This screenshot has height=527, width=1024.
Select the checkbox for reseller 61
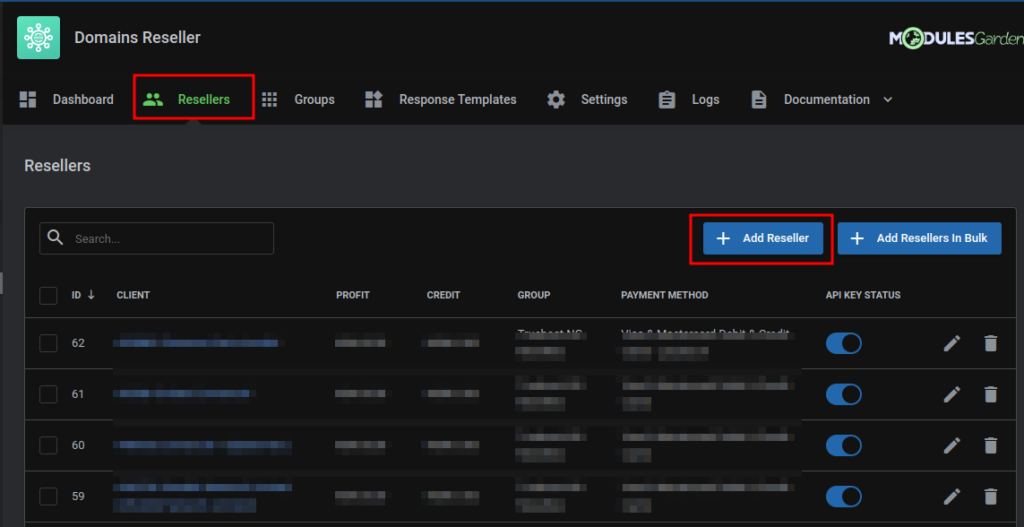click(48, 394)
